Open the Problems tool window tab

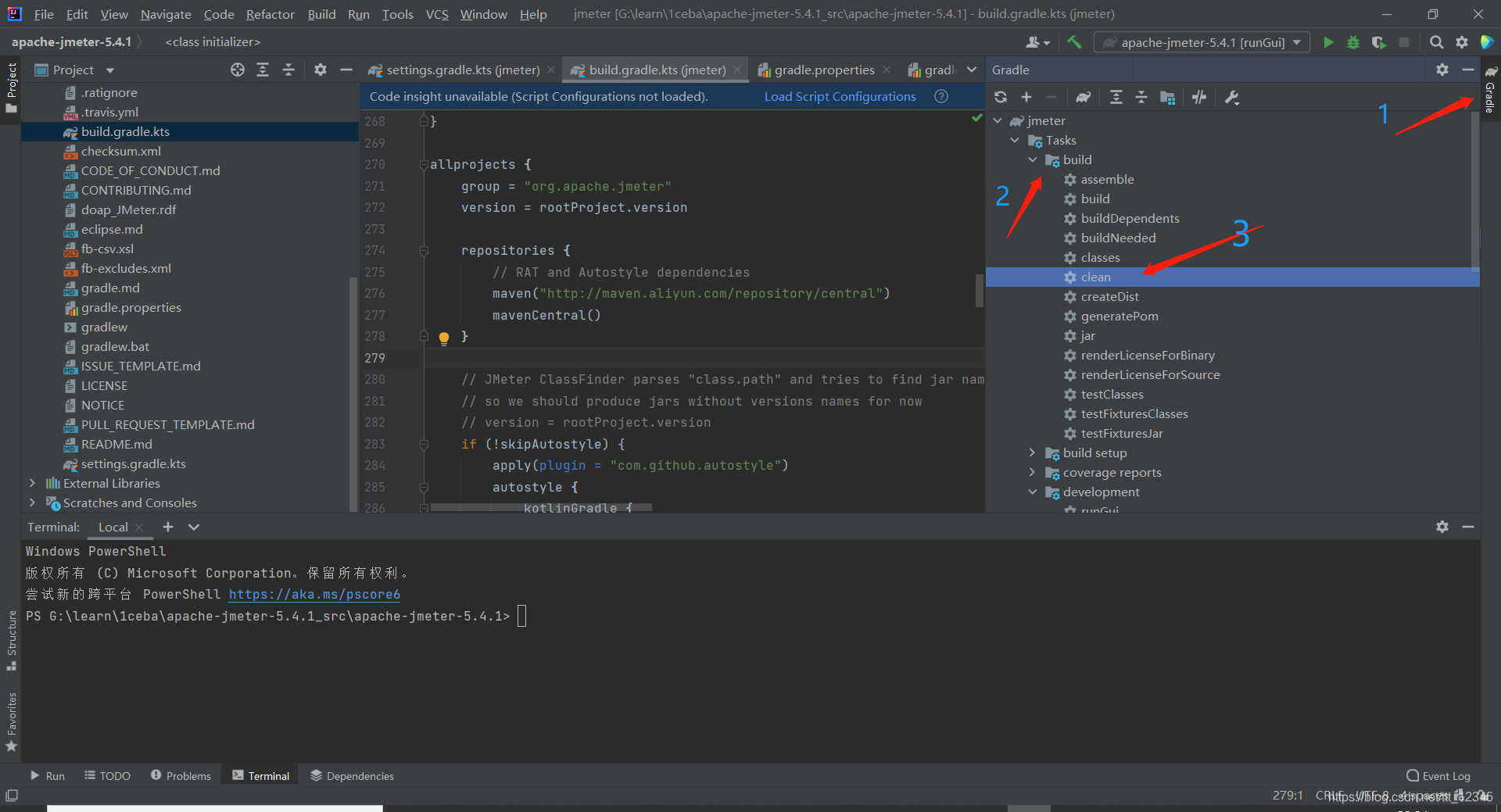181,775
